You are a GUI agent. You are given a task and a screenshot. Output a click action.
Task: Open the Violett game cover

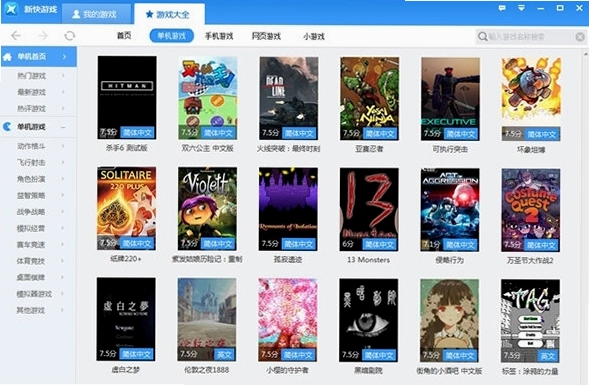pyautogui.click(x=207, y=209)
